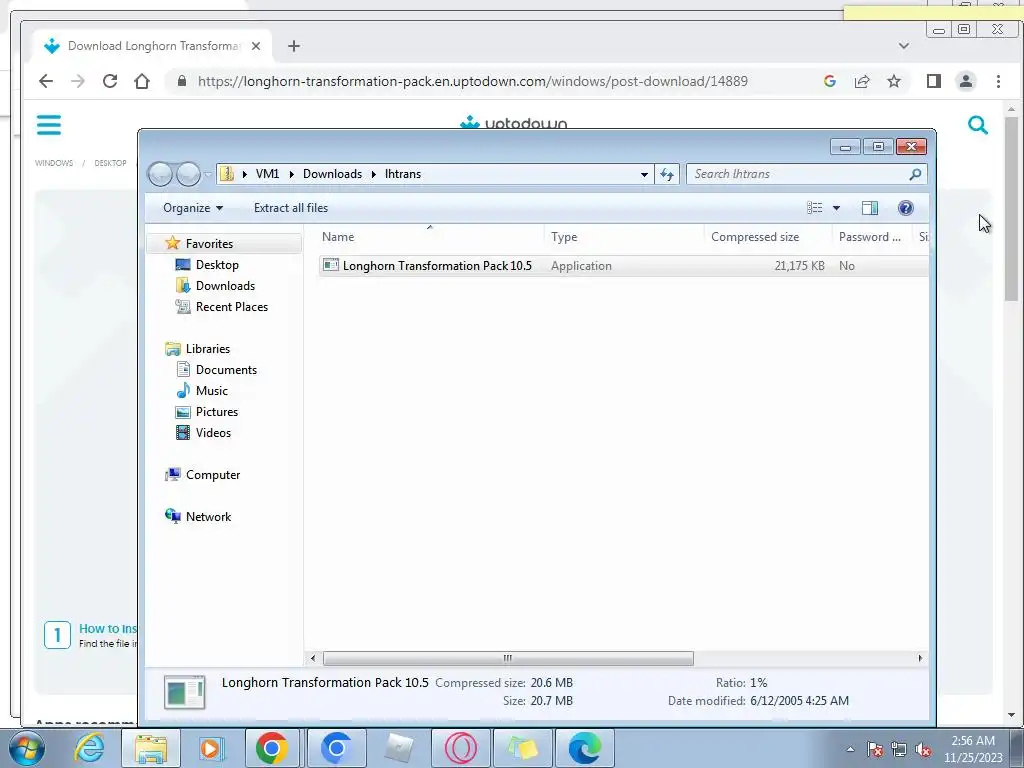The image size is (1024, 768).
Task: Go to Chrome home page
Action: pos(142,81)
